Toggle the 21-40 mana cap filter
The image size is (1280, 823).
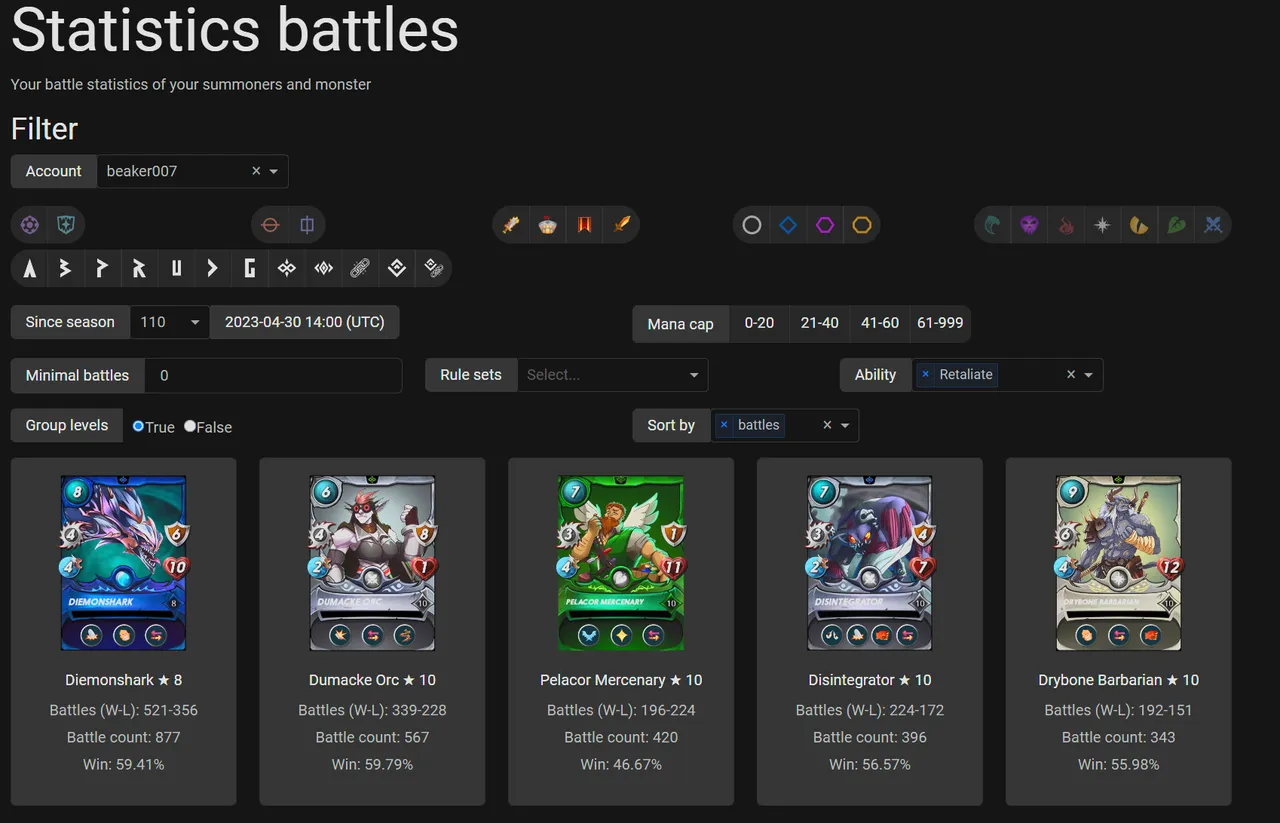[819, 323]
